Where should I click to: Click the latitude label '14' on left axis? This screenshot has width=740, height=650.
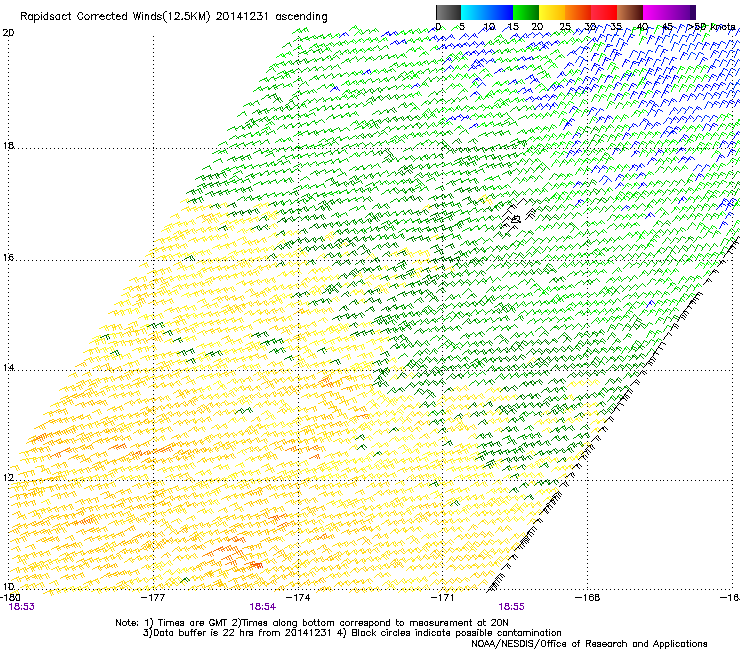coord(8,368)
